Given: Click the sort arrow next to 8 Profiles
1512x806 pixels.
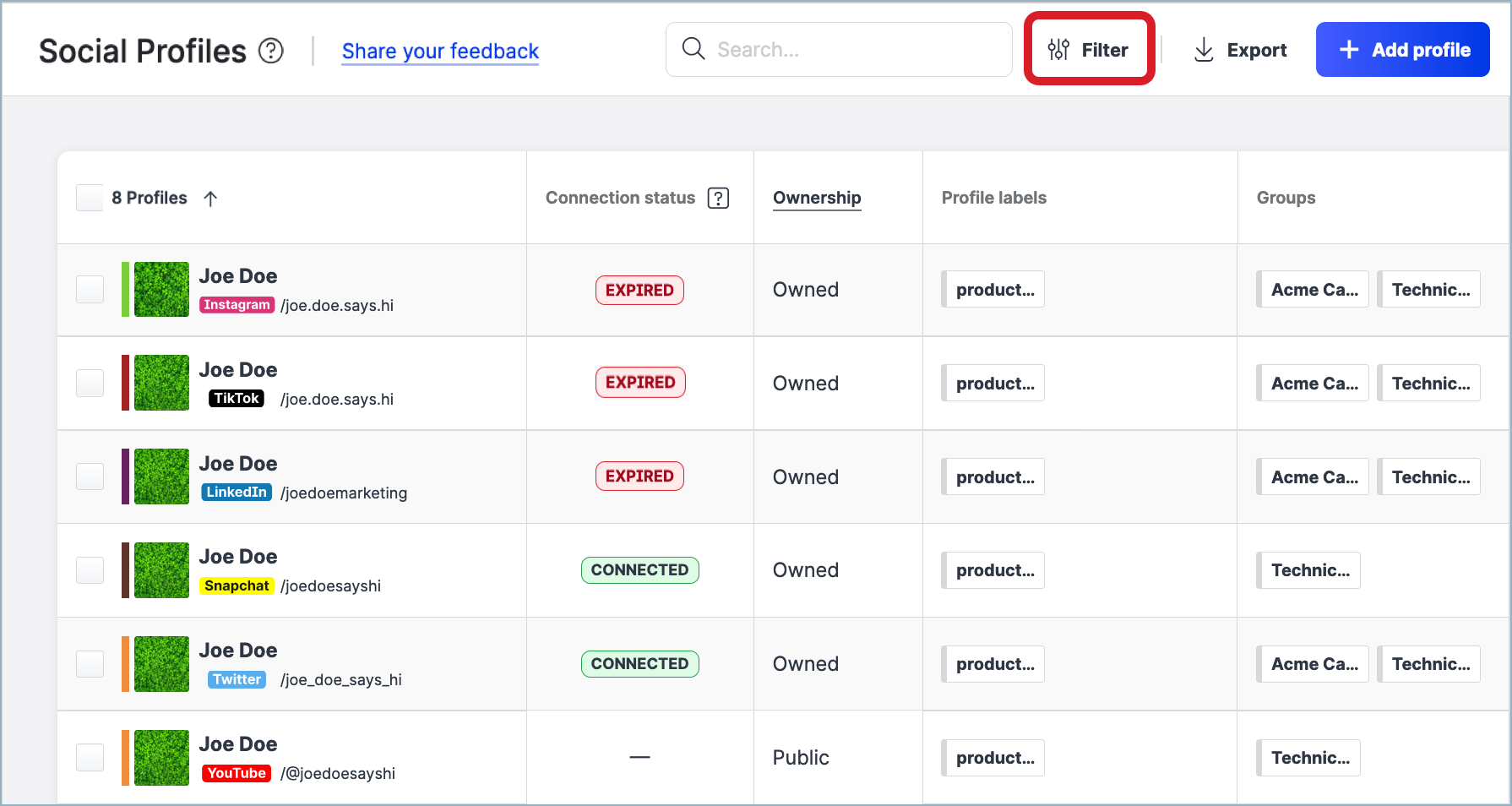Looking at the screenshot, I should click(210, 199).
